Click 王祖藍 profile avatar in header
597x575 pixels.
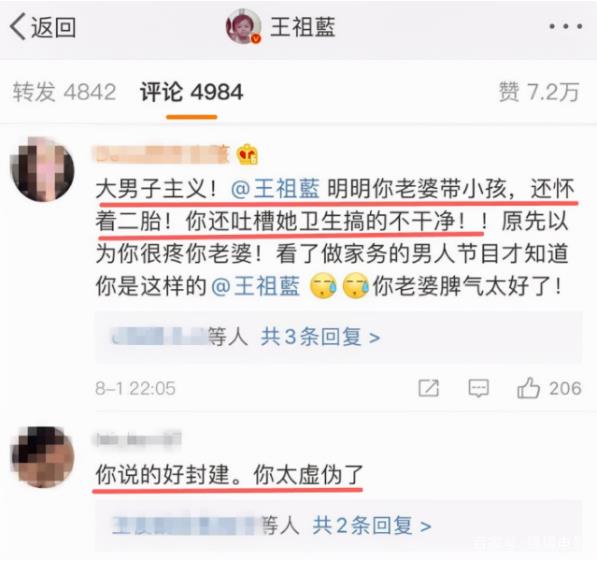pos(244,26)
